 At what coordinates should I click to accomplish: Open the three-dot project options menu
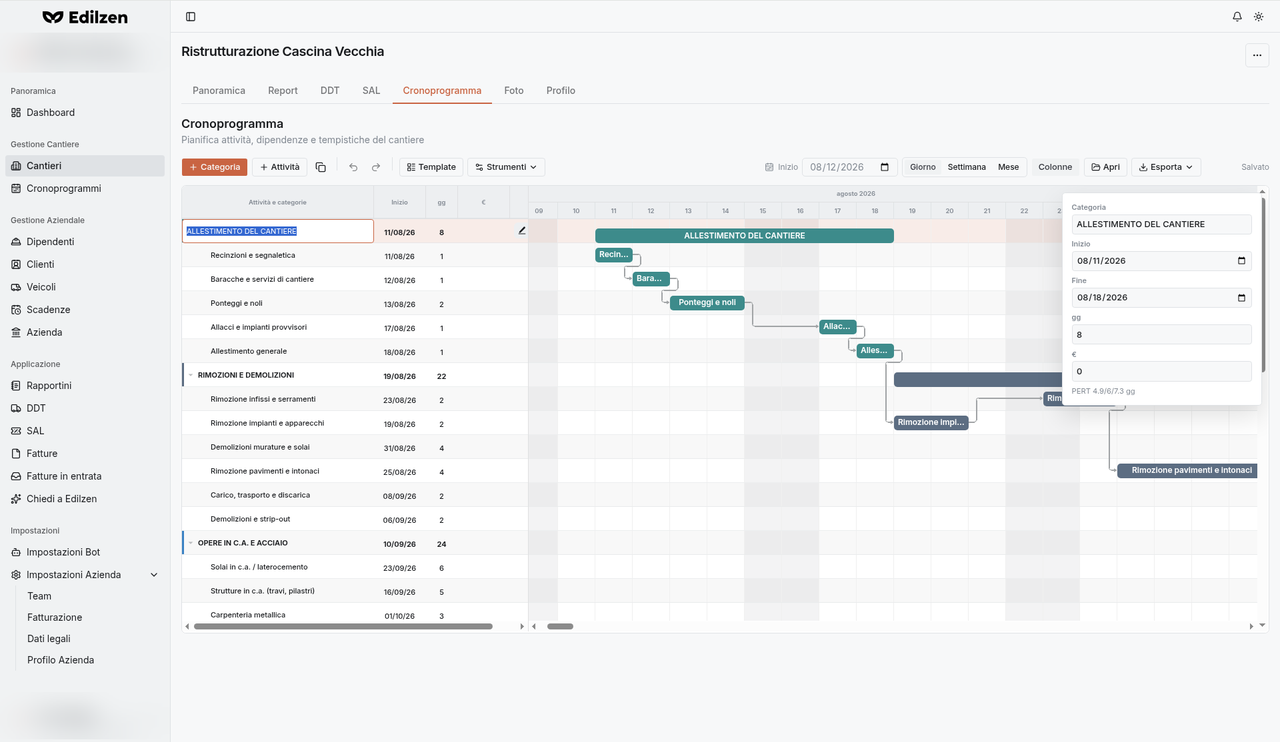click(x=1257, y=56)
